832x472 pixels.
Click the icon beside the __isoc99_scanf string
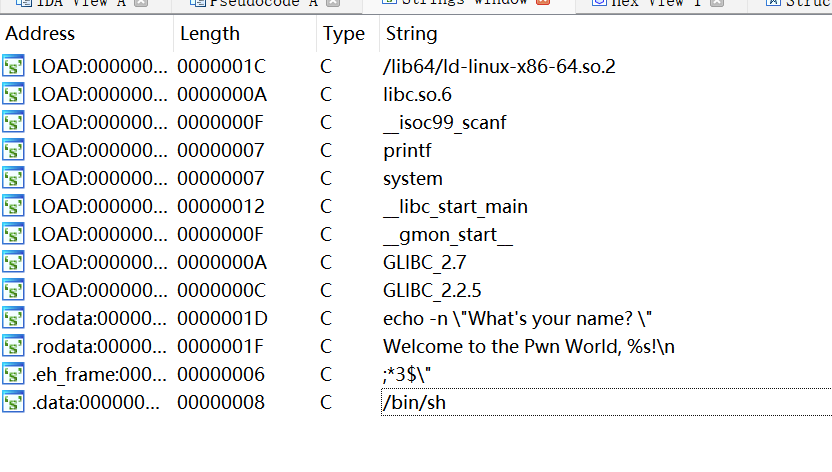tap(14, 123)
